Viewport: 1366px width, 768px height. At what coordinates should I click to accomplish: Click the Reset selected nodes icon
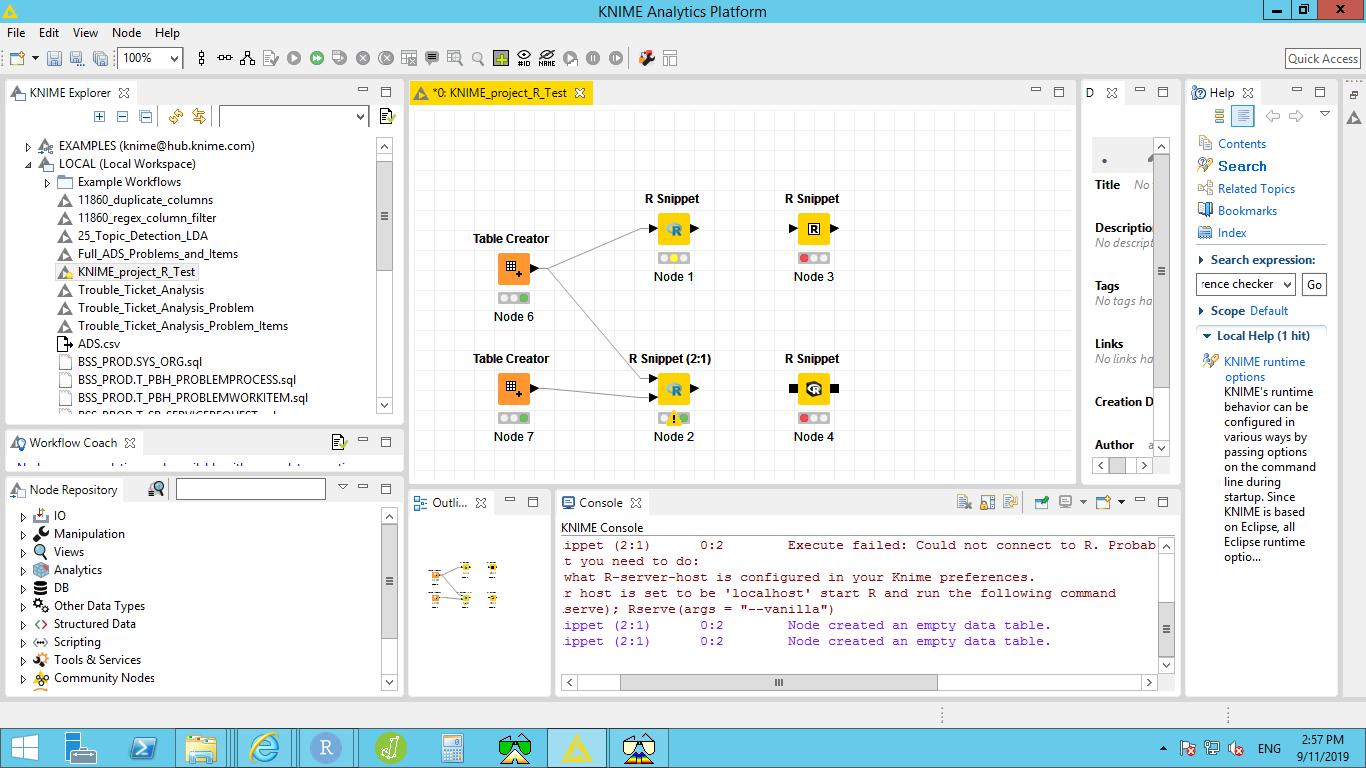click(x=409, y=58)
